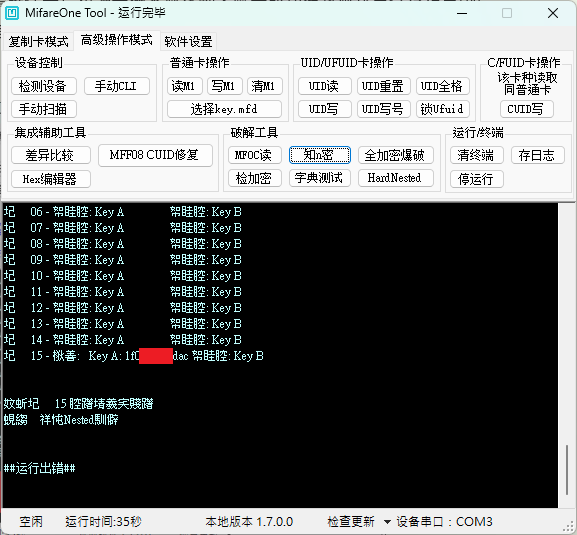Switch to 复制卡模式 tab

(x=38, y=41)
